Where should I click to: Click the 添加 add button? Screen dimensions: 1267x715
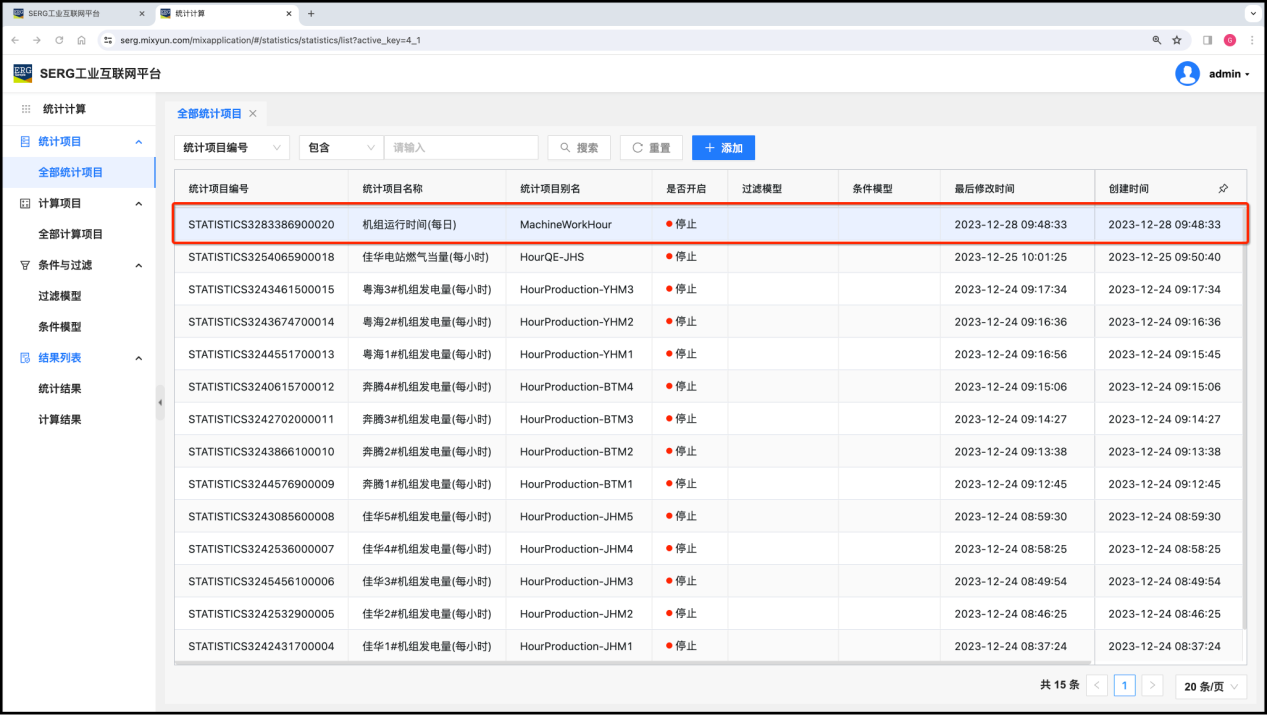click(723, 148)
